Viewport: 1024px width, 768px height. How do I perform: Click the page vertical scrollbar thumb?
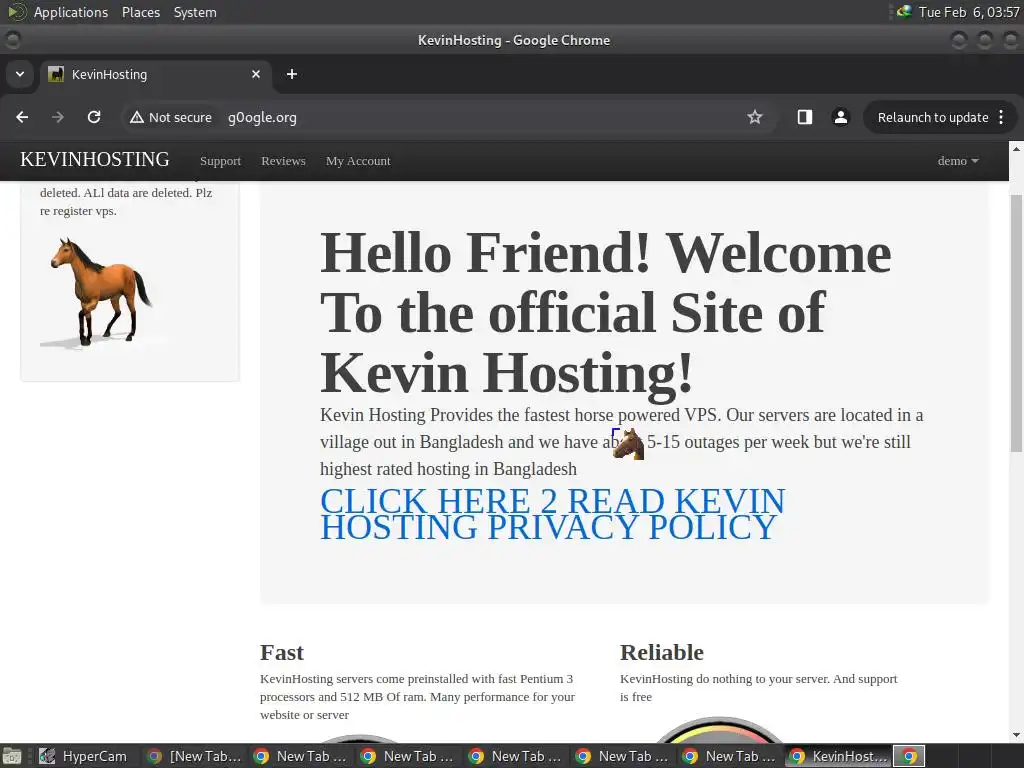click(x=1016, y=323)
